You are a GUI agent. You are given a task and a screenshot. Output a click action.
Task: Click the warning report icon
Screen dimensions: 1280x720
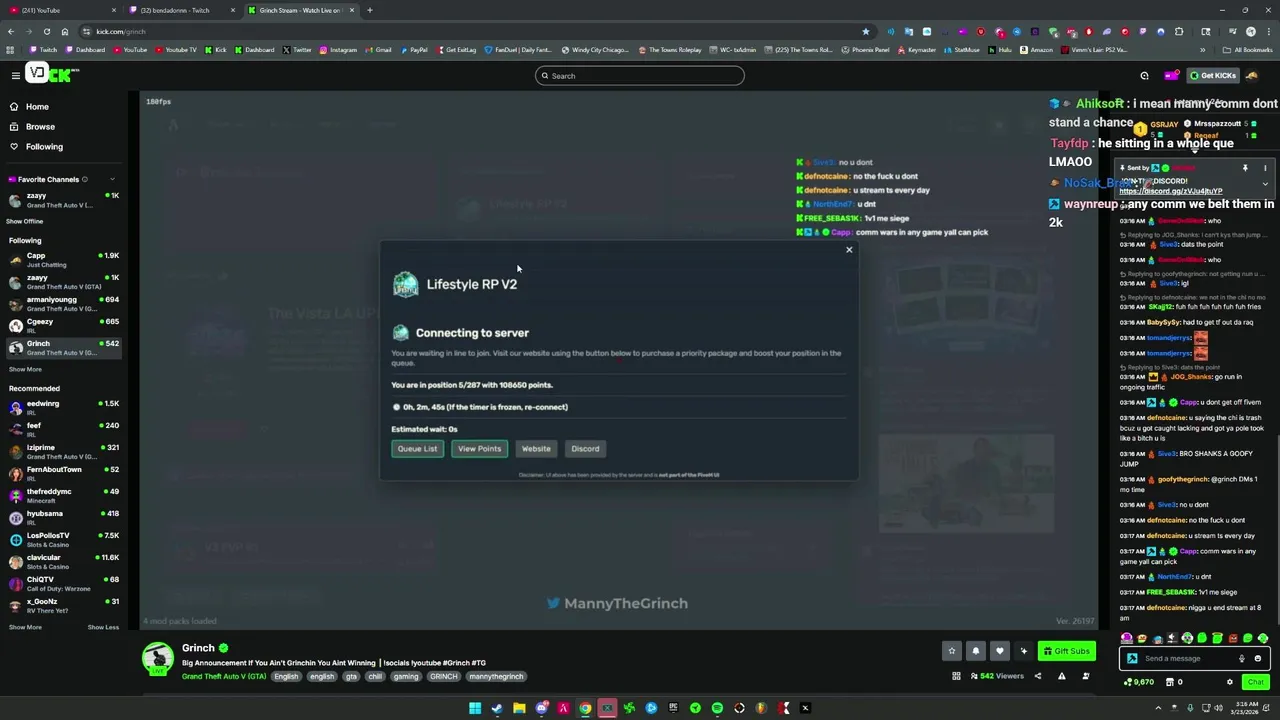click(1061, 676)
